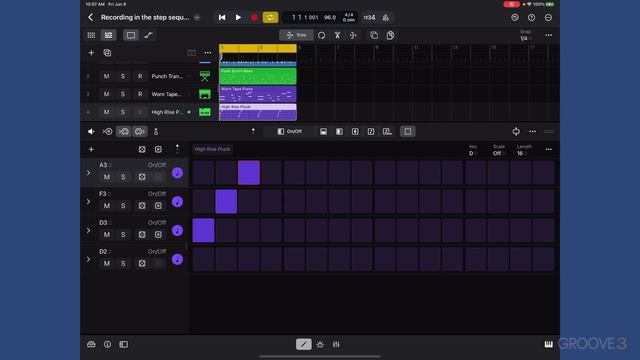Toggle the yellow Cycle button
640x360 pixels.
pos(270,18)
